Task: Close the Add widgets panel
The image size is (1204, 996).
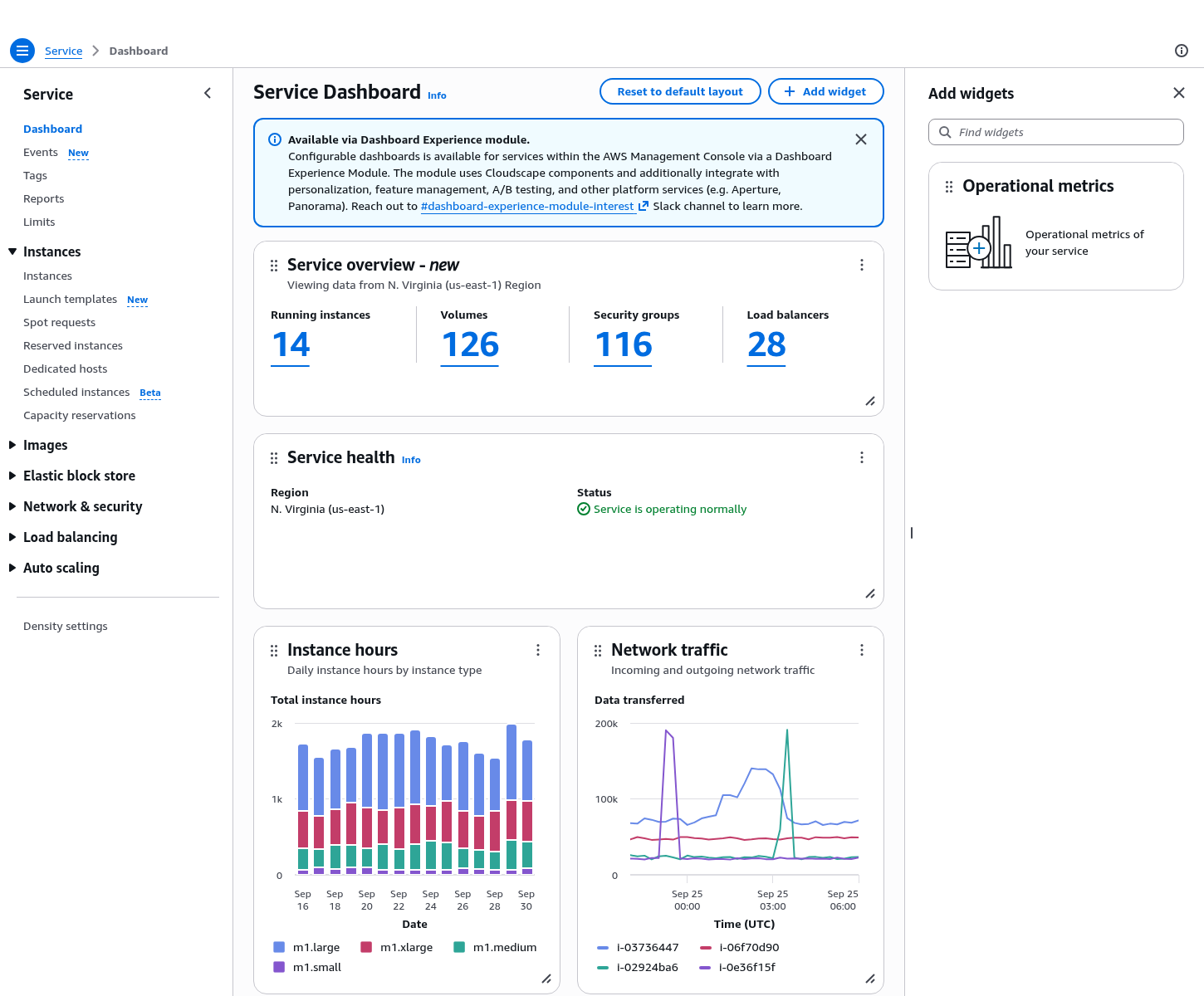Action: click(x=1179, y=93)
